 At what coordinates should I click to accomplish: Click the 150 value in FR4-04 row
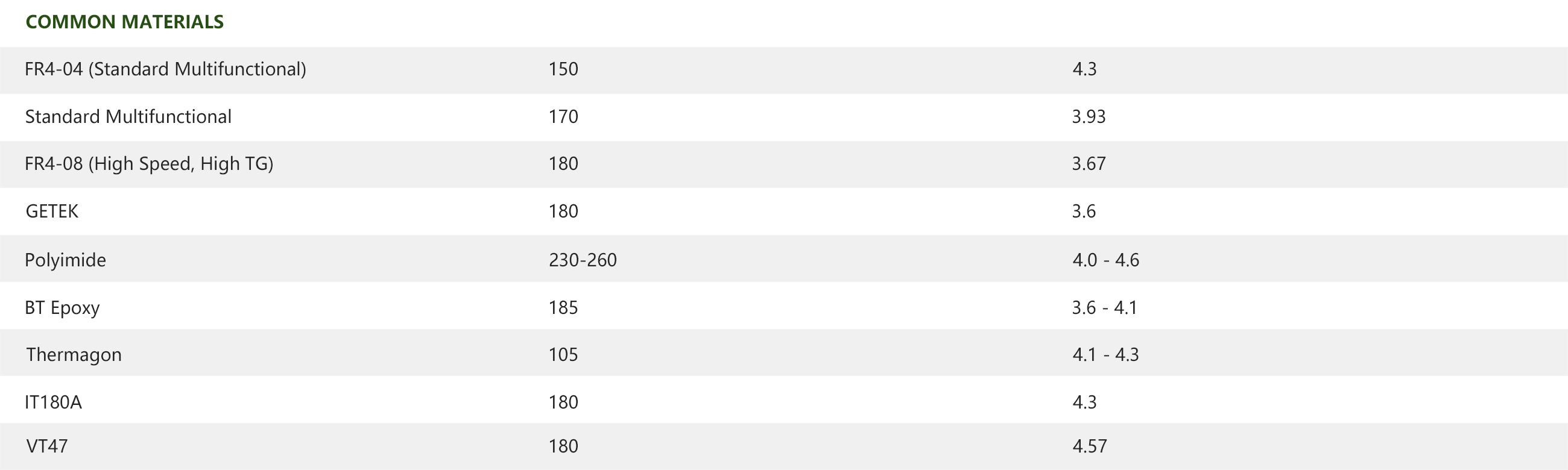563,69
